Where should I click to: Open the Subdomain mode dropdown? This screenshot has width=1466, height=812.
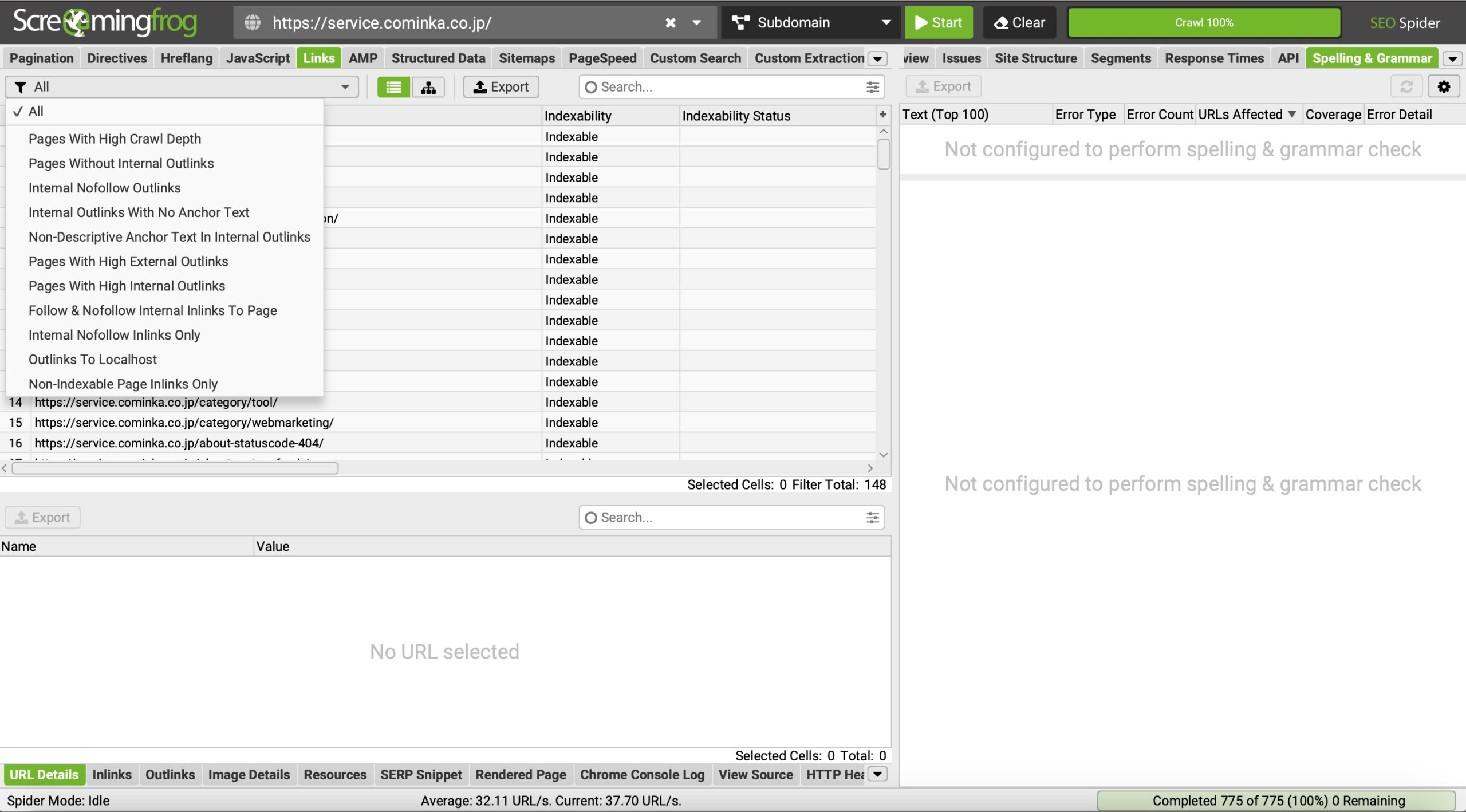pyautogui.click(x=810, y=23)
